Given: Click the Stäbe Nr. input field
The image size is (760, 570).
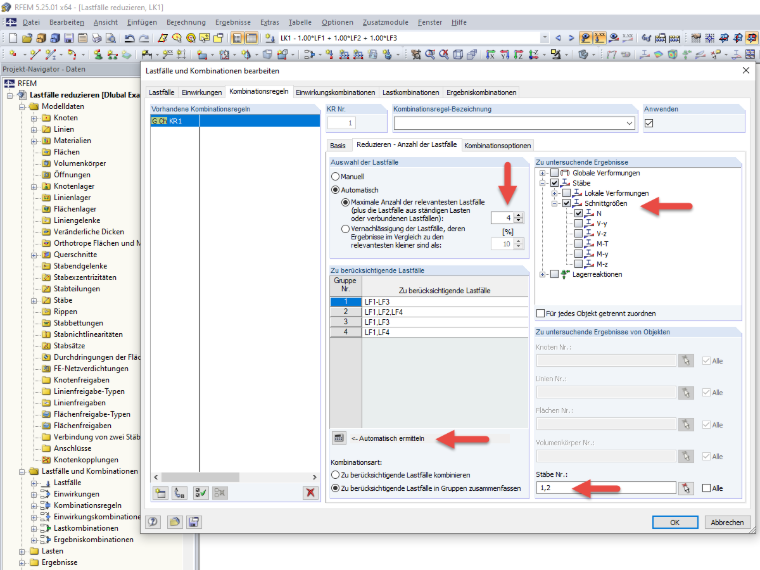Looking at the screenshot, I should tap(606, 488).
